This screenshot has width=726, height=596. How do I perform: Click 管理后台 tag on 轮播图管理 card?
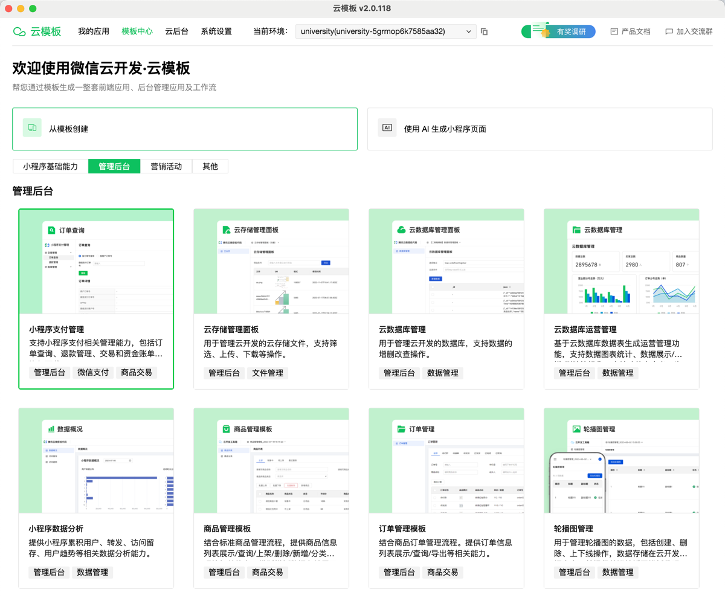pos(574,572)
